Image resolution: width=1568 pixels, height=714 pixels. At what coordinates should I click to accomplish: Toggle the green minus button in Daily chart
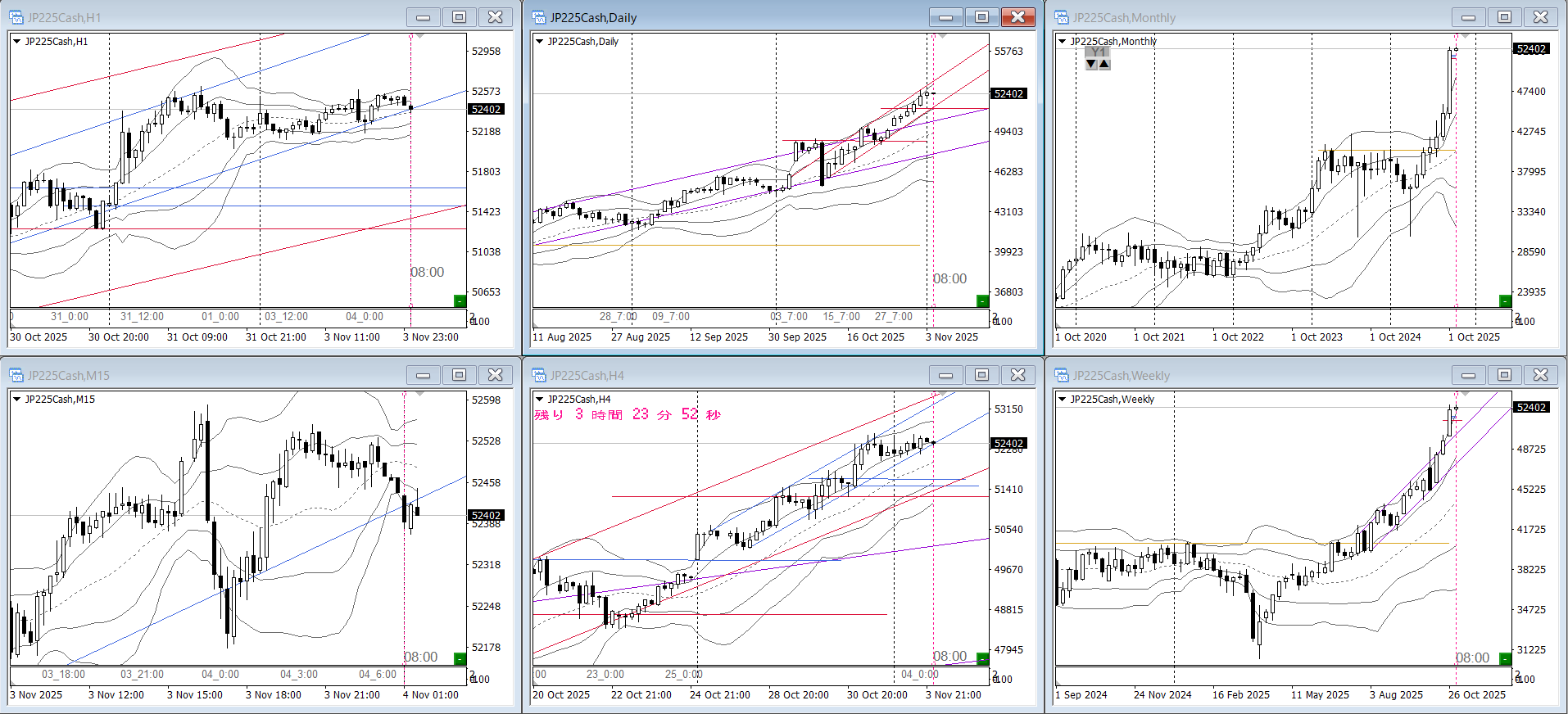[982, 301]
